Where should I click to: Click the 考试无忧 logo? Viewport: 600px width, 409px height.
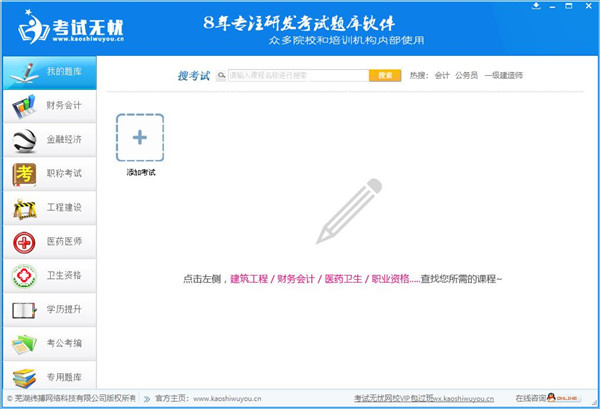click(x=71, y=27)
